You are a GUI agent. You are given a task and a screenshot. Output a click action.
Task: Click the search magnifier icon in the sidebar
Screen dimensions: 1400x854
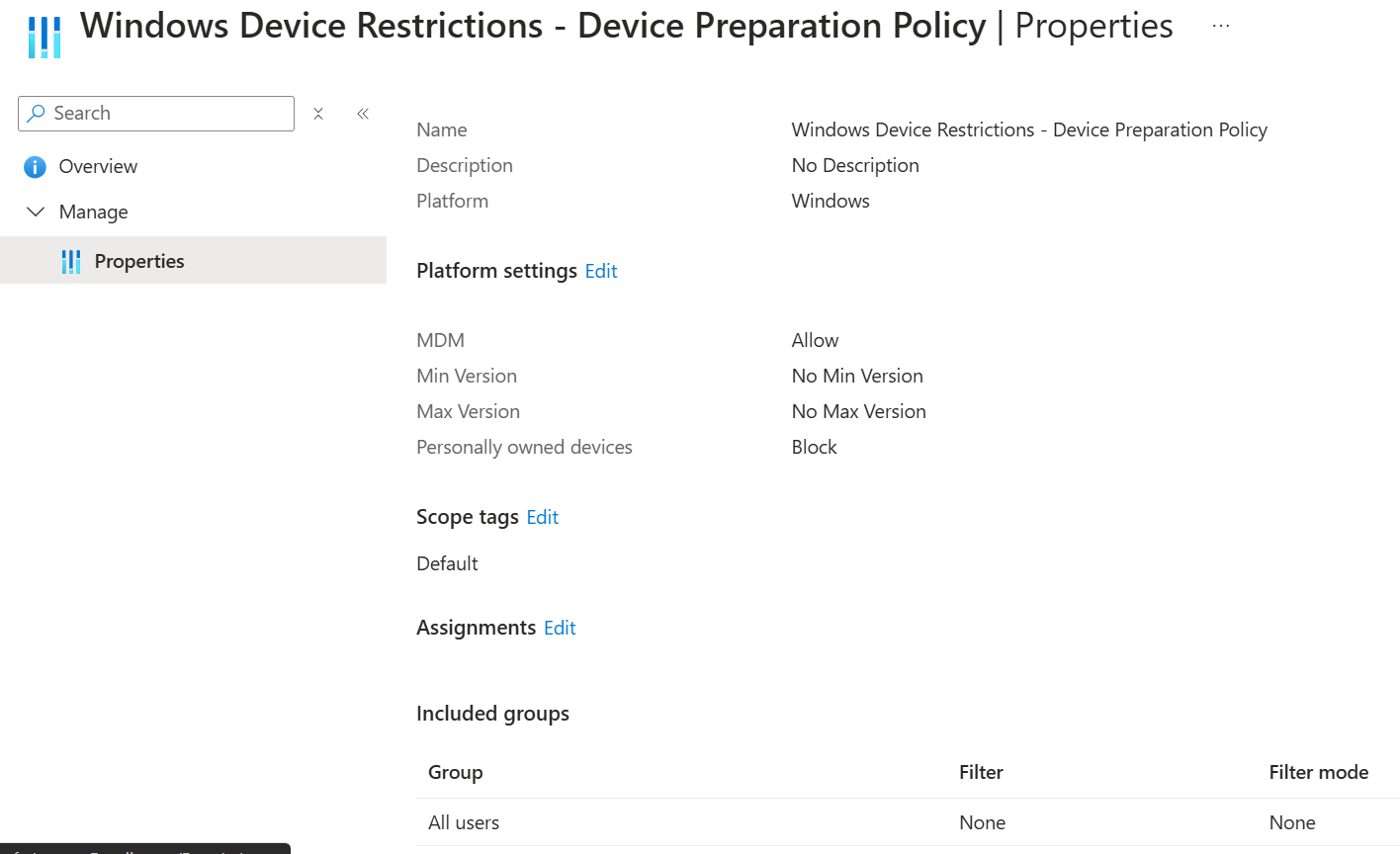click(37, 113)
